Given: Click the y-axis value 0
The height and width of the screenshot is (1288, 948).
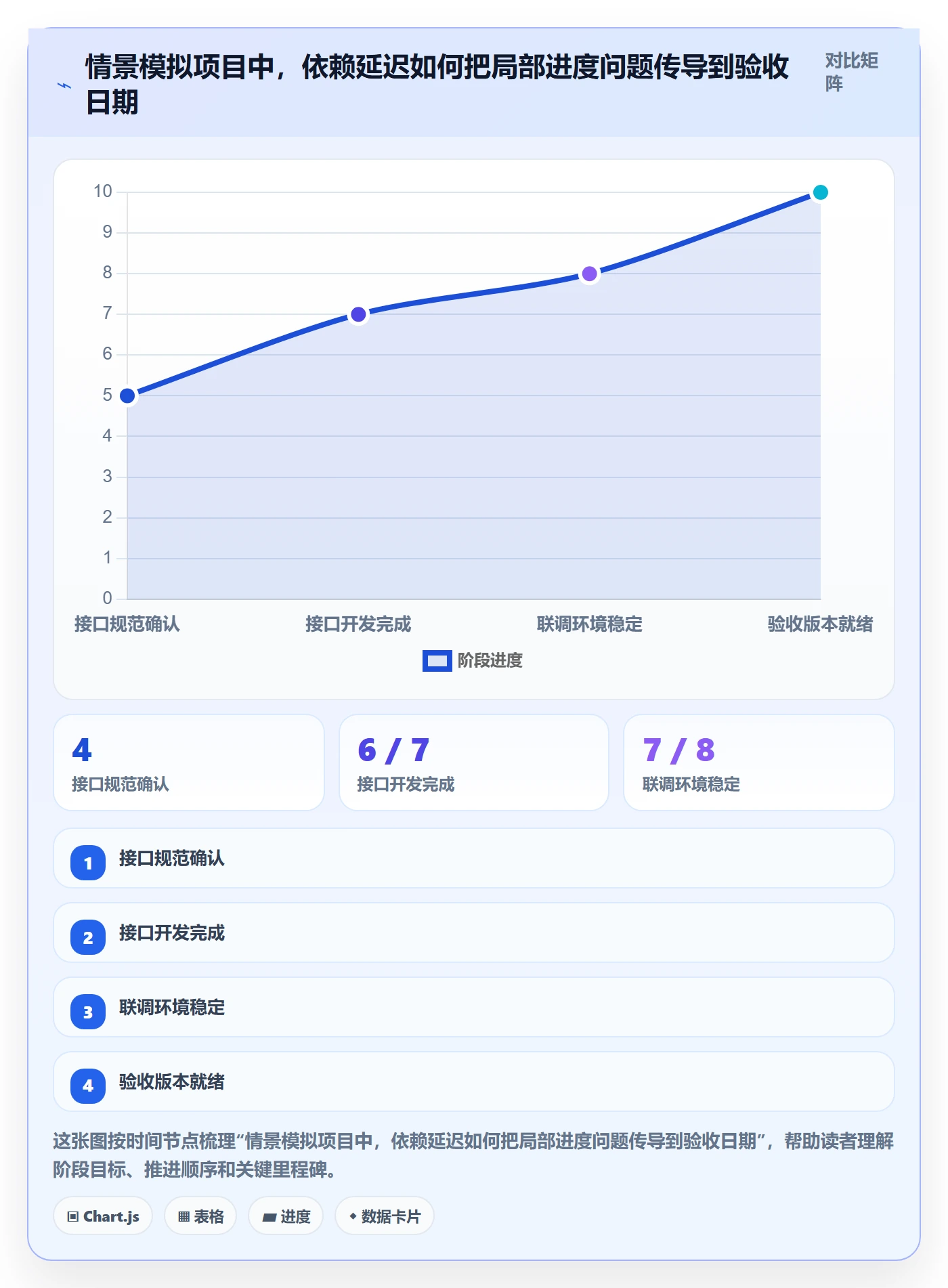Looking at the screenshot, I should [107, 598].
